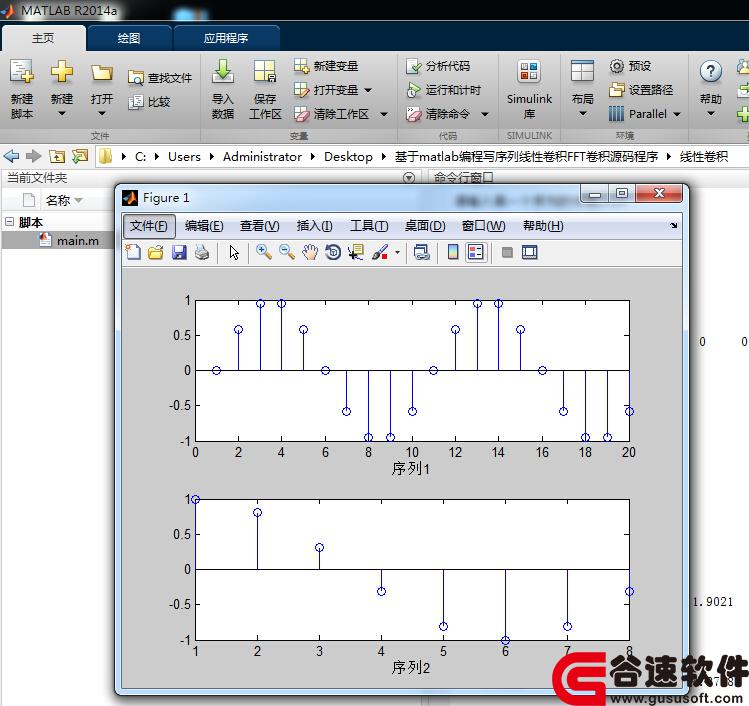Image resolution: width=749 pixels, height=706 pixels.
Task: Click the Save Workspace icon
Action: (265, 72)
